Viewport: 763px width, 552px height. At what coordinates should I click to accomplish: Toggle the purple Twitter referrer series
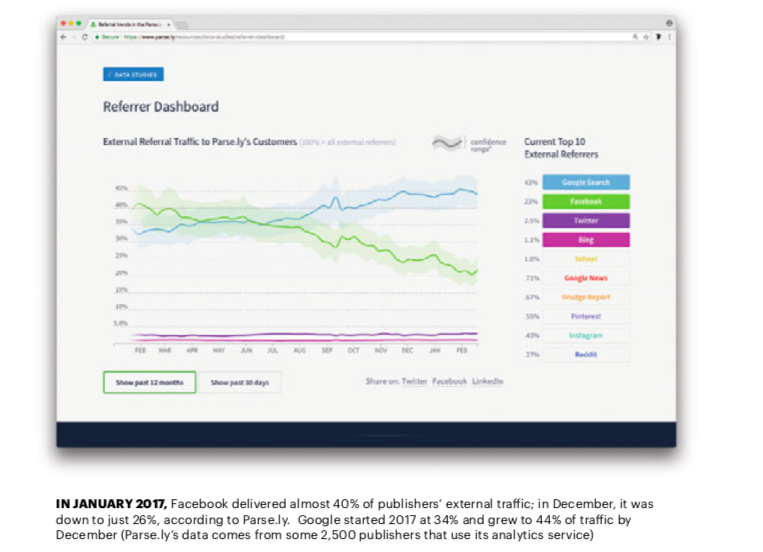(586, 221)
